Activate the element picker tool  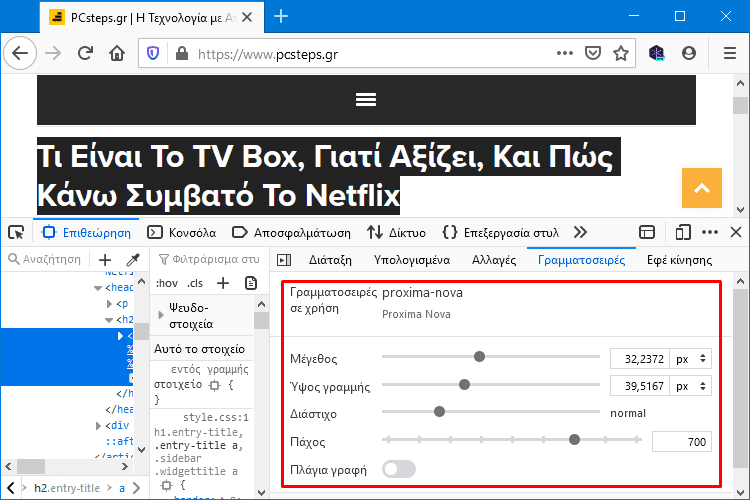click(16, 233)
